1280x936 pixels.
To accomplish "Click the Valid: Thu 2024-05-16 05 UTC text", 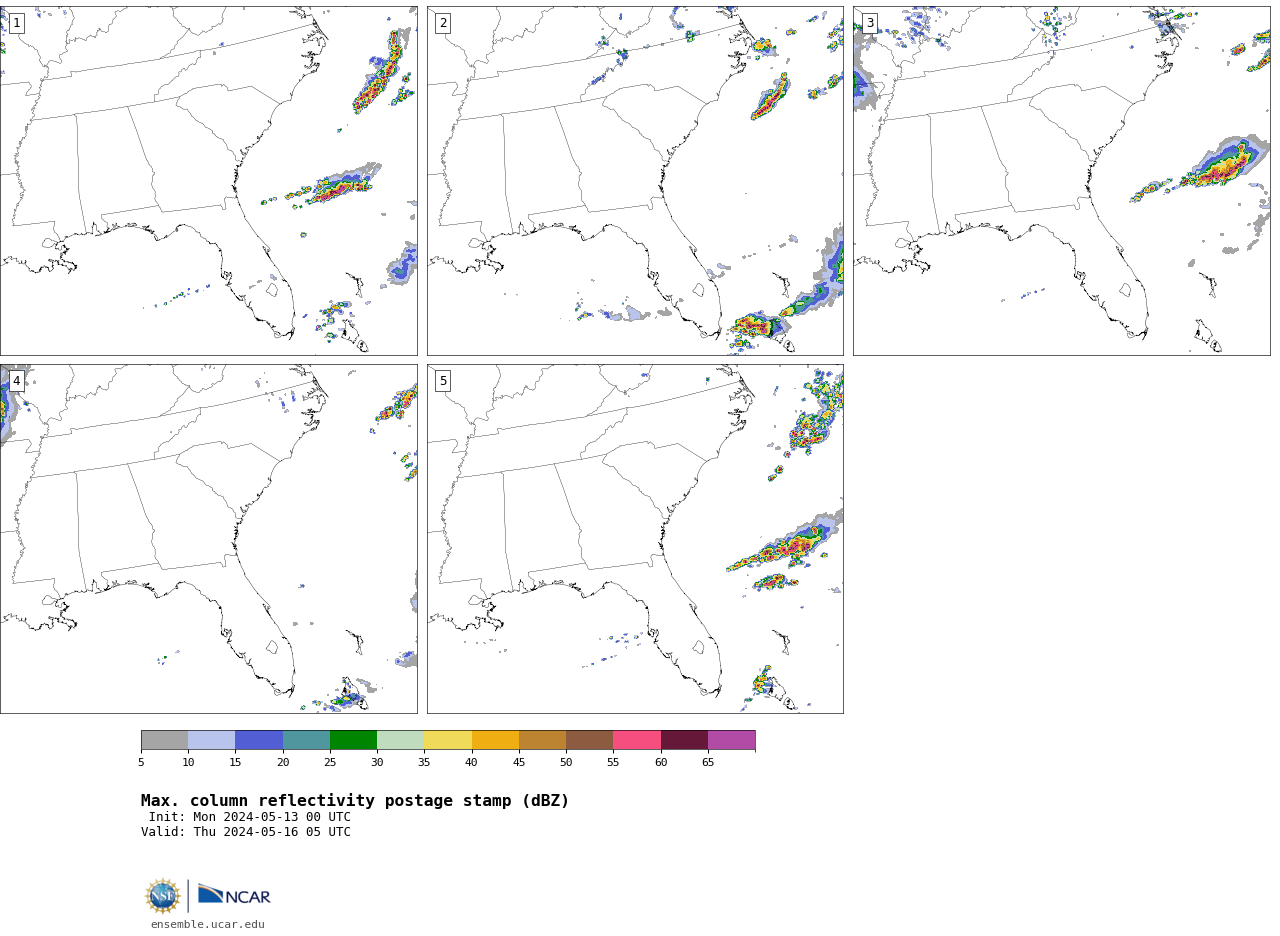I will (x=246, y=832).
